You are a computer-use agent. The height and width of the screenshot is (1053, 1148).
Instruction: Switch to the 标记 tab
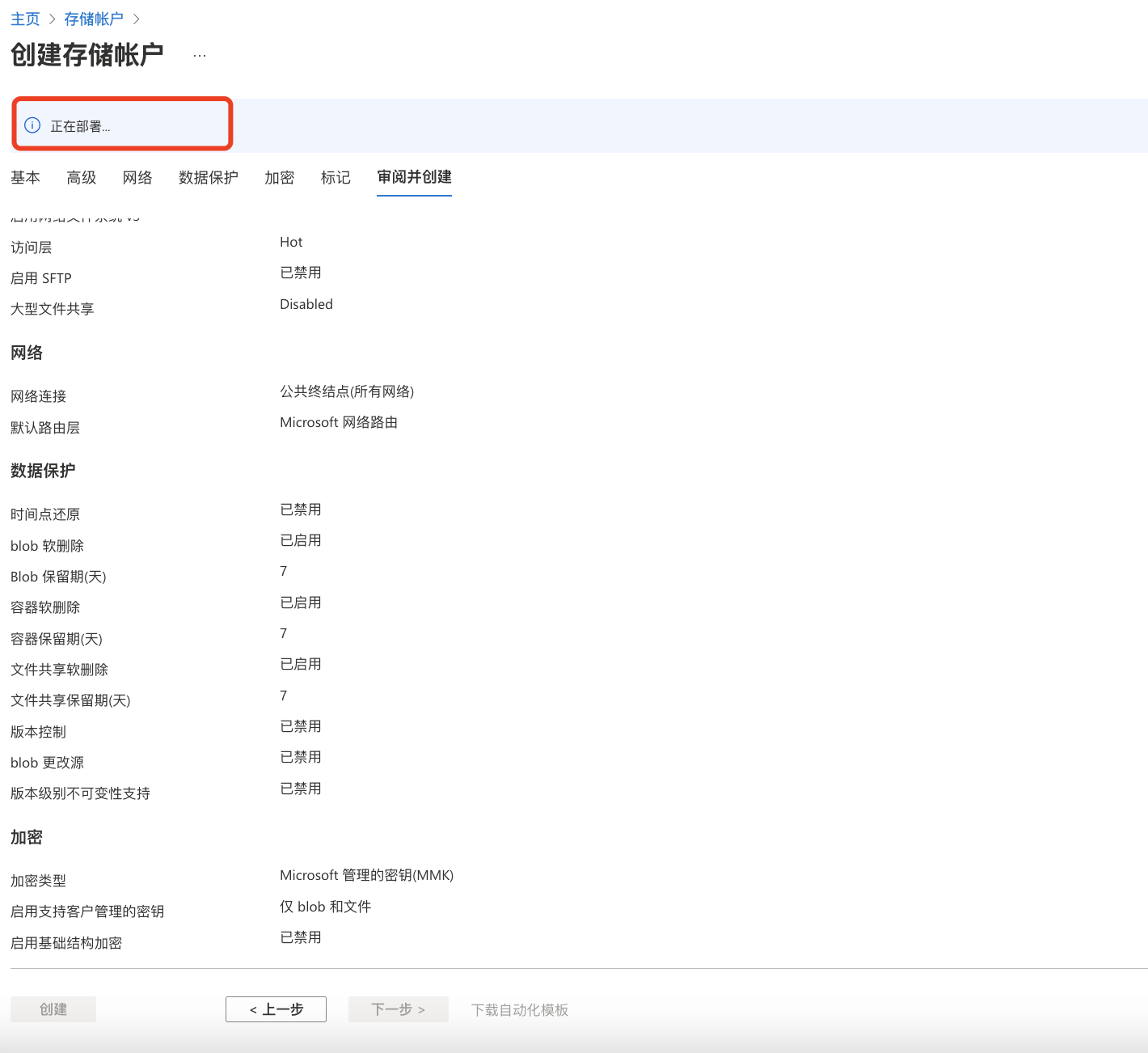click(x=336, y=177)
